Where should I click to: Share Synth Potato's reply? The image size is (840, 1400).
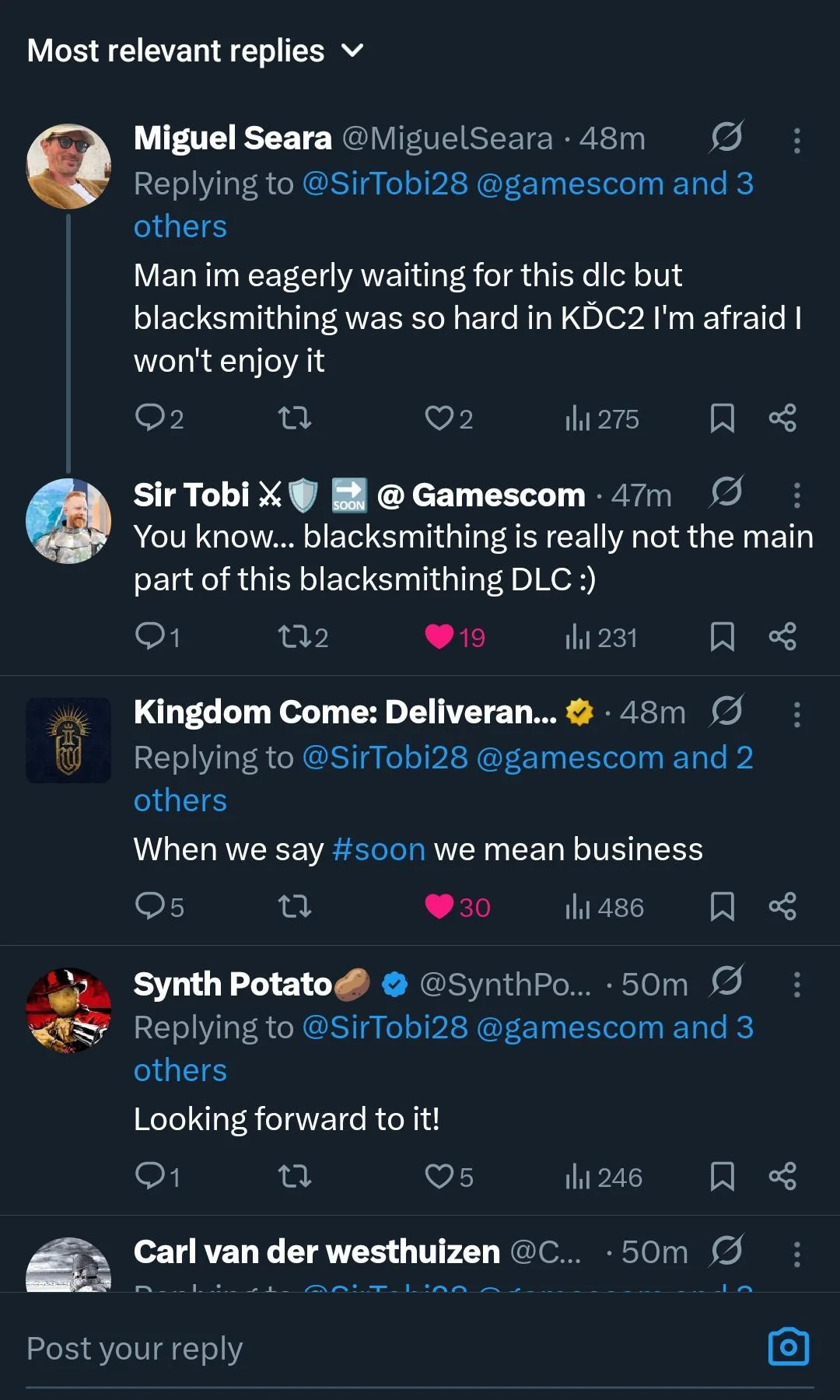782,1177
